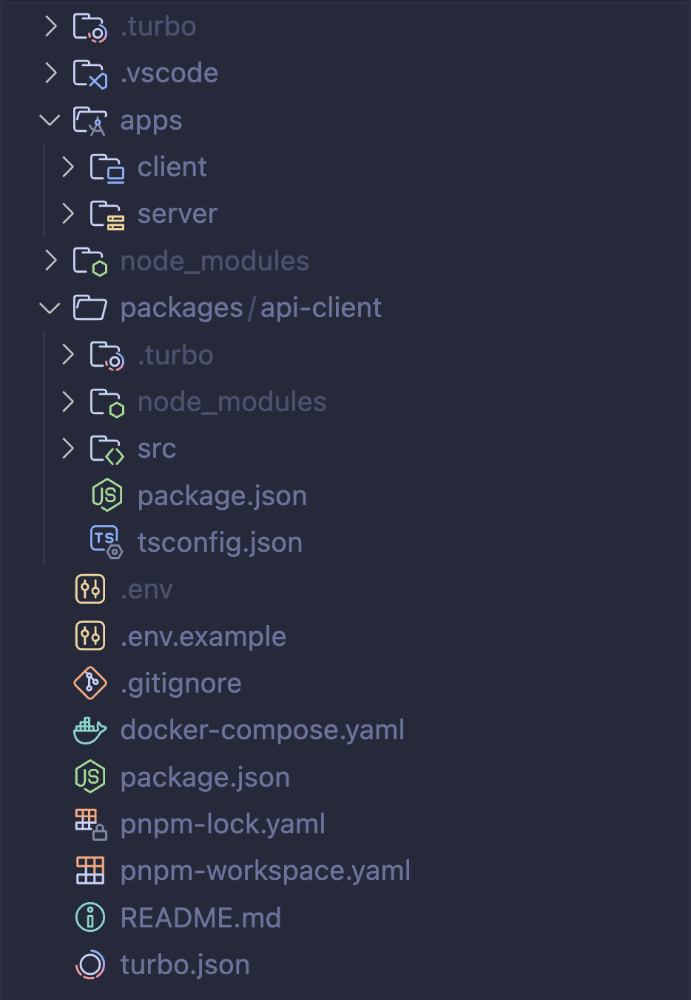Collapse the apps folder chevron

click(x=49, y=120)
